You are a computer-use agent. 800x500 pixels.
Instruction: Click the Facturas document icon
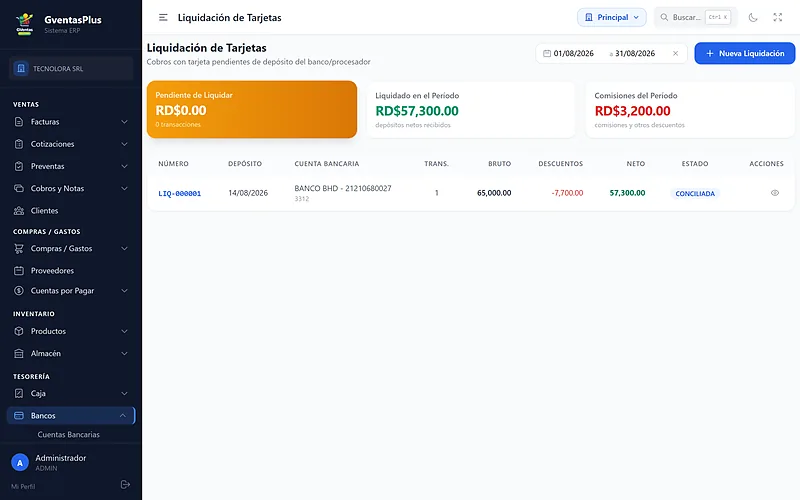[x=19, y=122]
